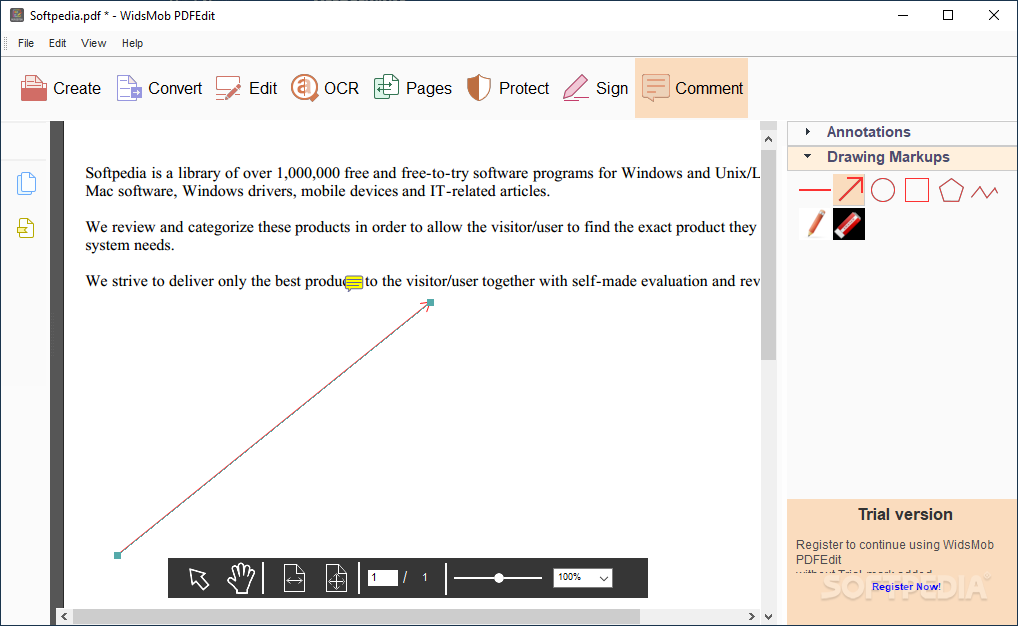Open the Sign tool
Image resolution: width=1018 pixels, height=626 pixels.
(595, 88)
